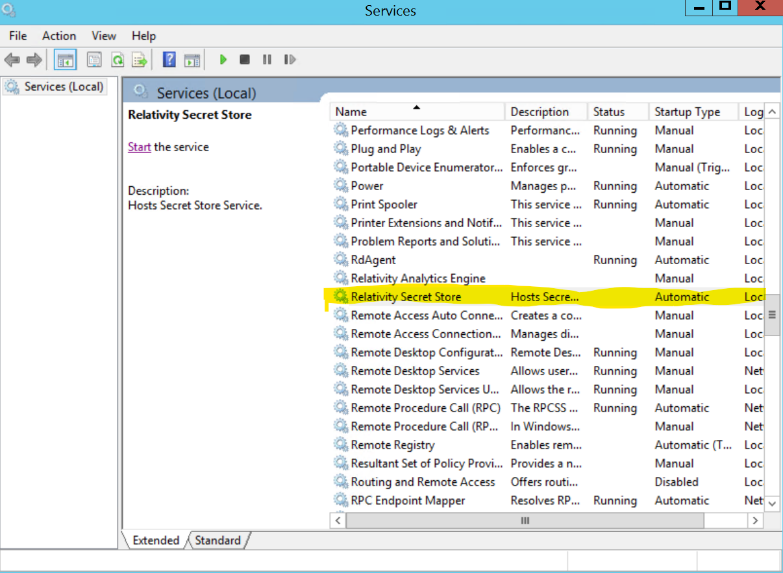Image resolution: width=783 pixels, height=573 pixels.
Task: Click the Restart Service toolbar icon
Action: coord(290,60)
